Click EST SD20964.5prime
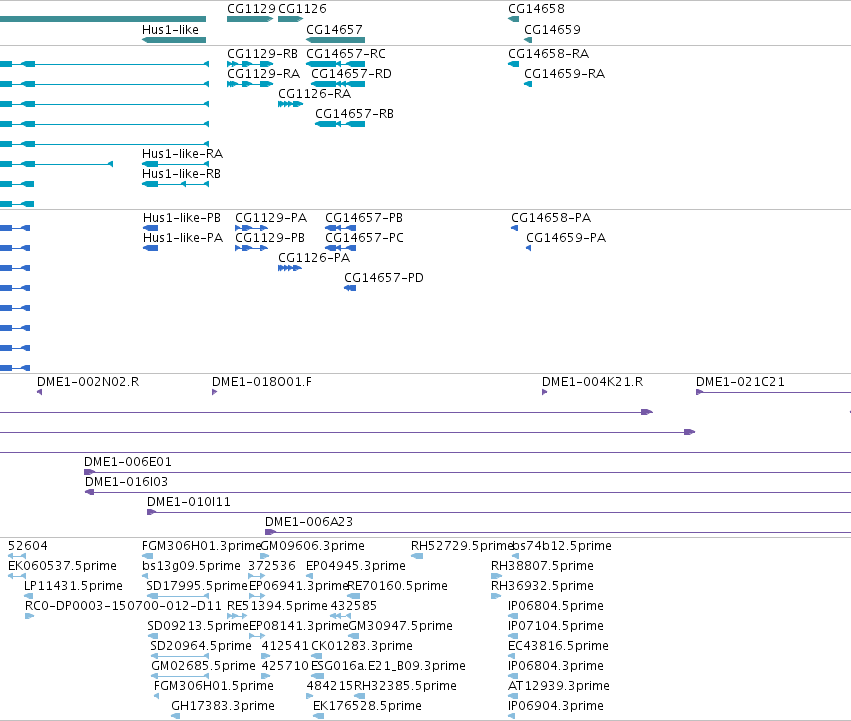851x721 pixels. click(x=201, y=646)
